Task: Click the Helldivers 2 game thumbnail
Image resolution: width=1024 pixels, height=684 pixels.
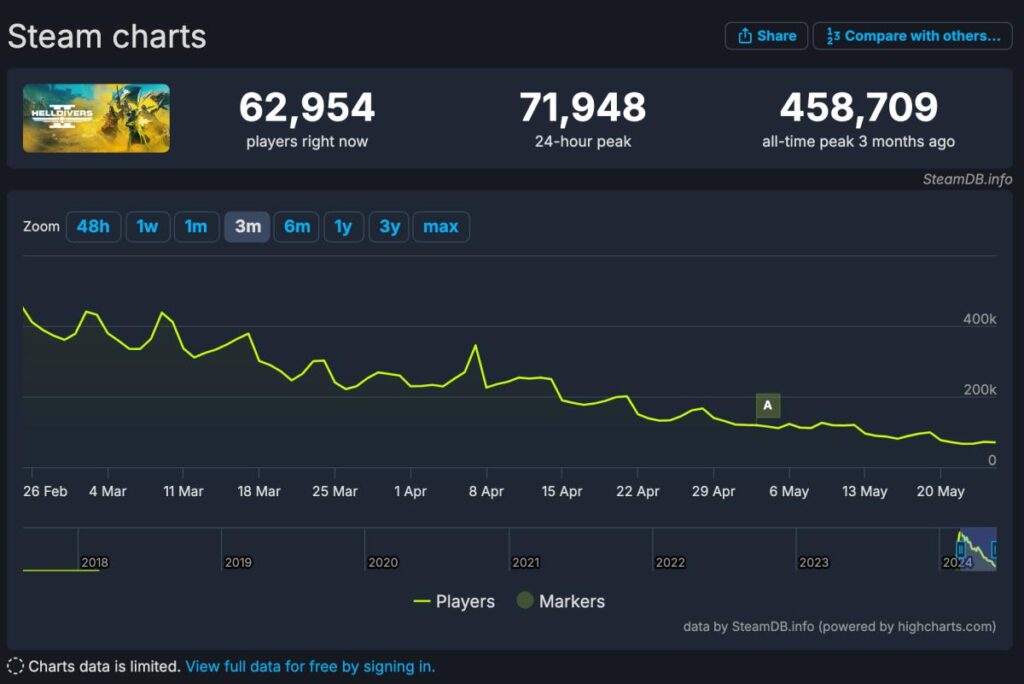Action: (96, 118)
